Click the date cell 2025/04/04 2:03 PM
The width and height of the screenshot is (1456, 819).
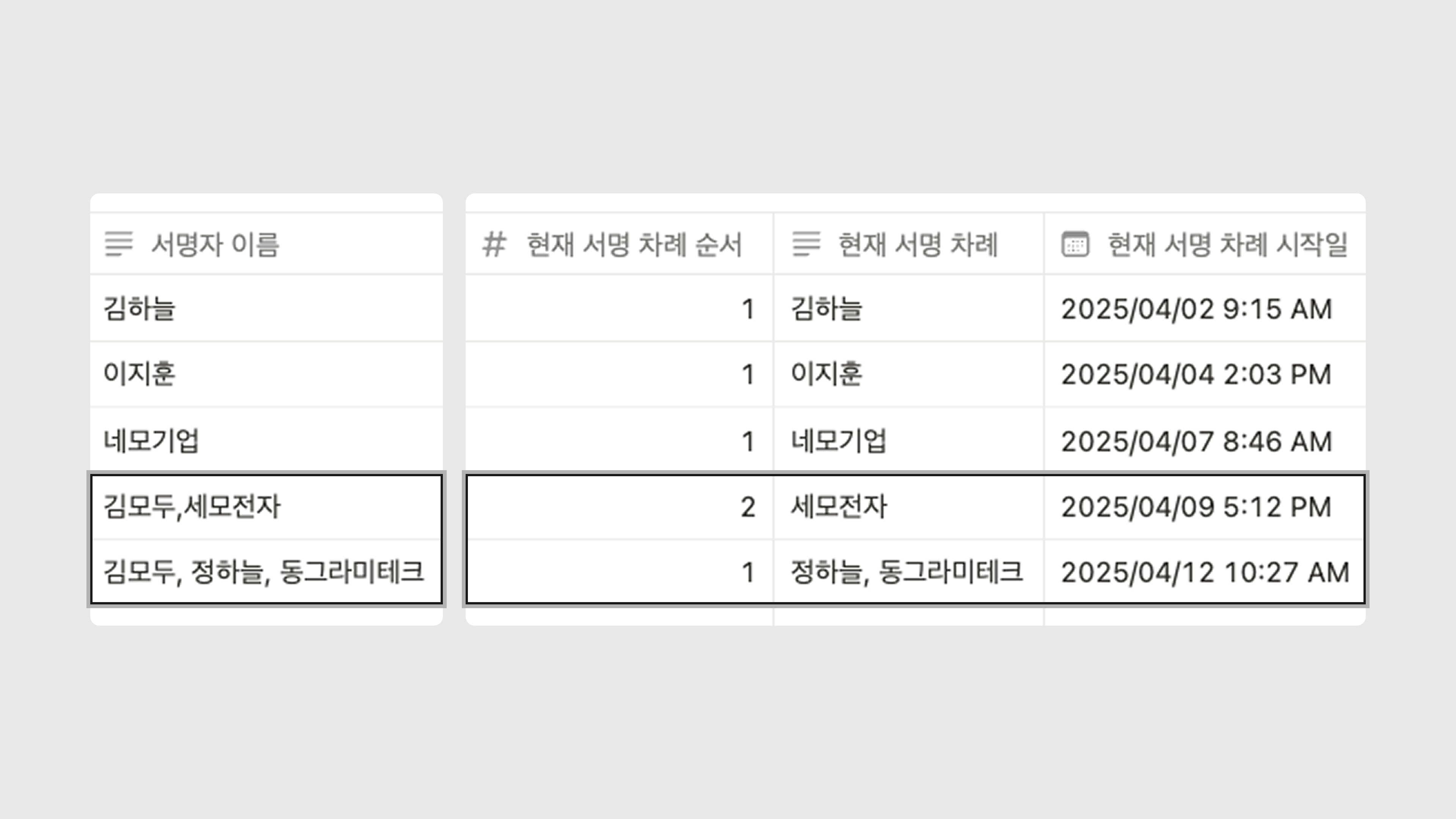click(1196, 374)
